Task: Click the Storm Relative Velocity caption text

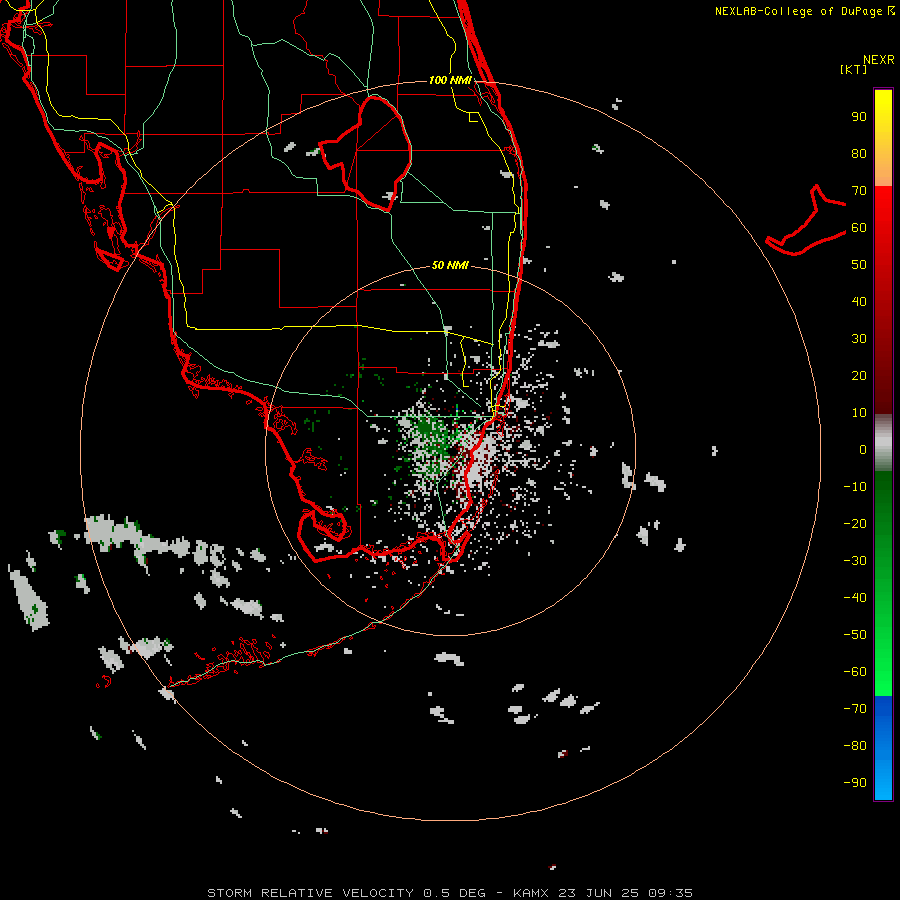Action: coord(310,893)
